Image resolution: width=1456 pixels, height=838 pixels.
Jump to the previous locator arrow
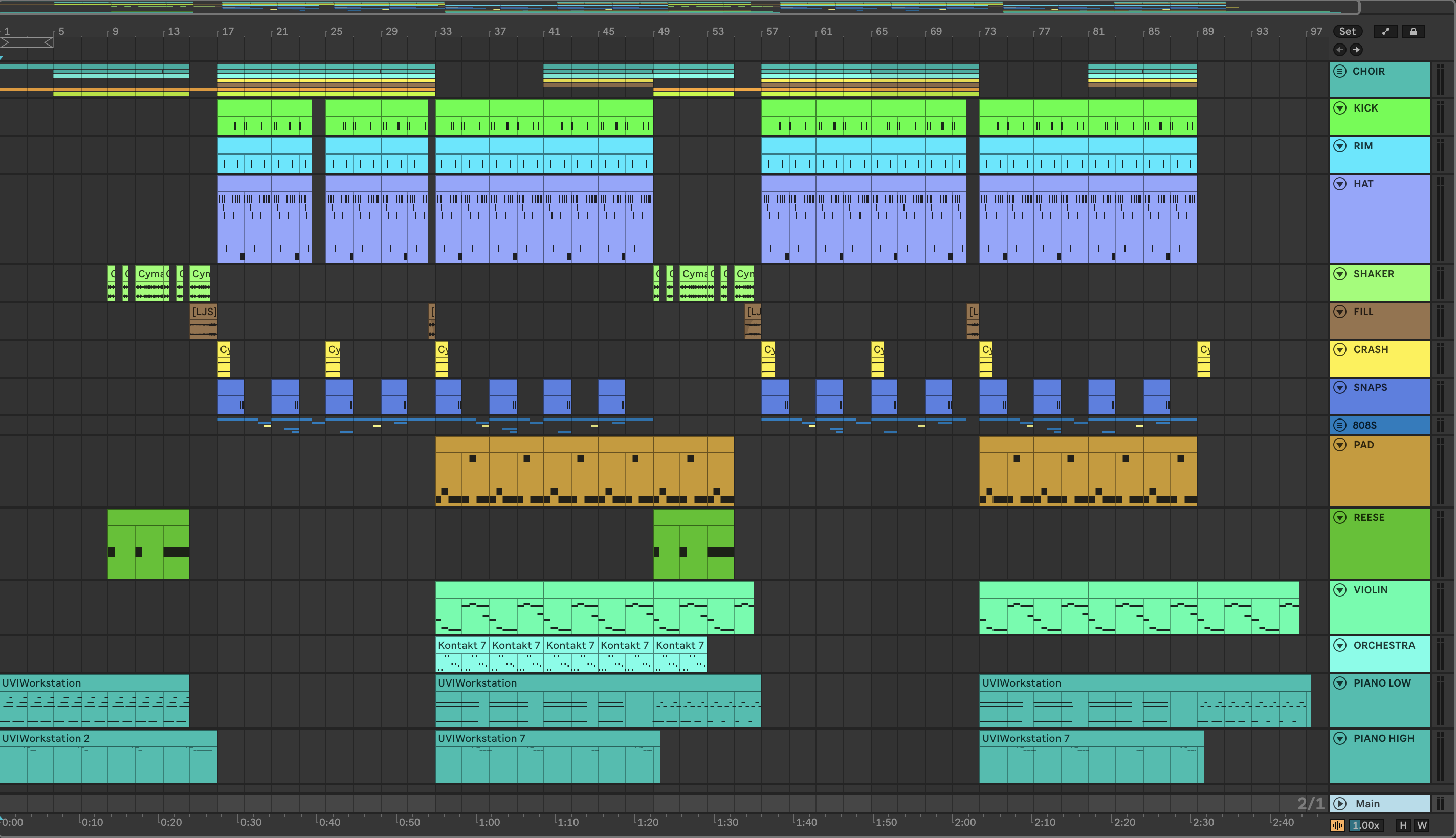1340,50
